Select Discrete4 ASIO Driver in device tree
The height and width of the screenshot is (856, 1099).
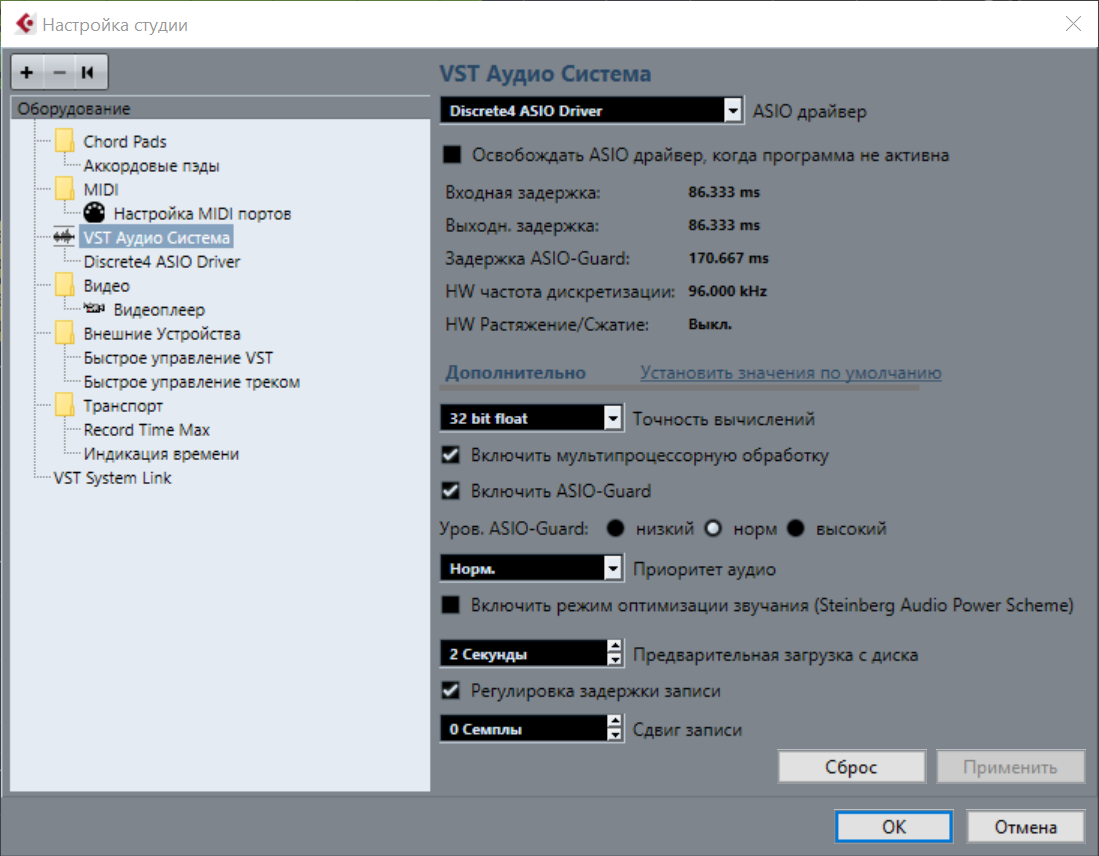(162, 261)
